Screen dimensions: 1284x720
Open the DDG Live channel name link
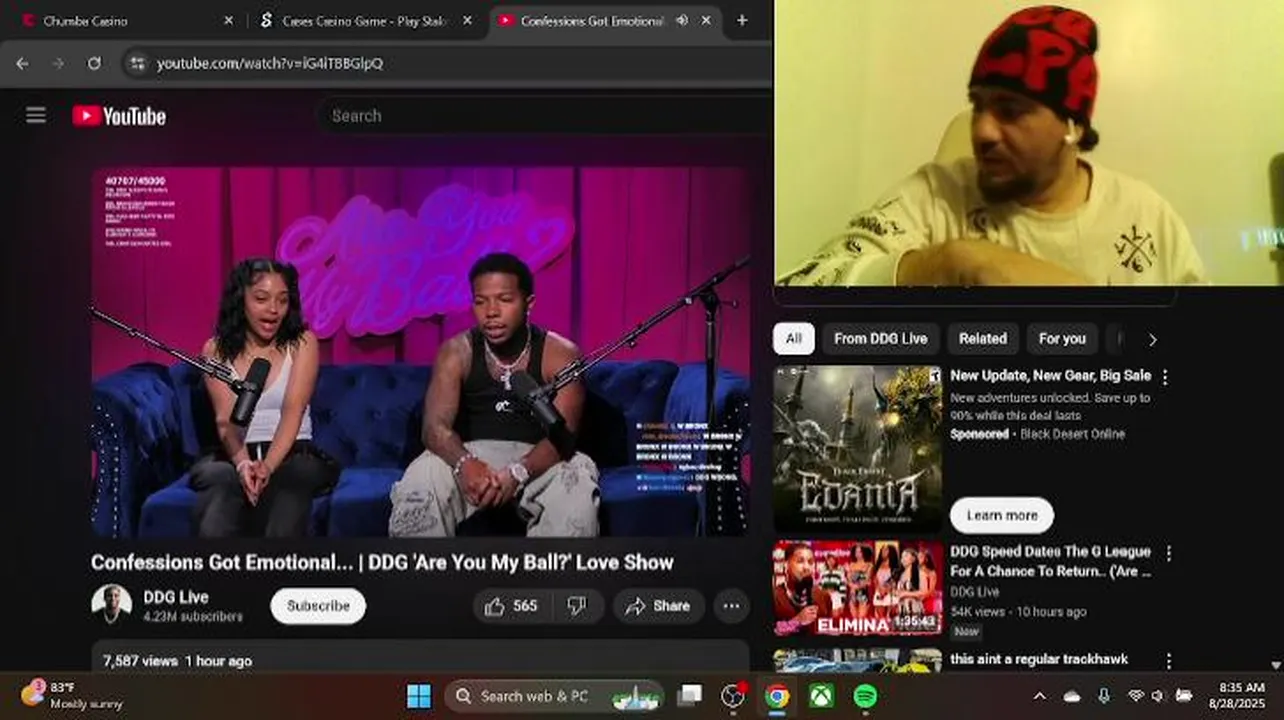pos(176,597)
